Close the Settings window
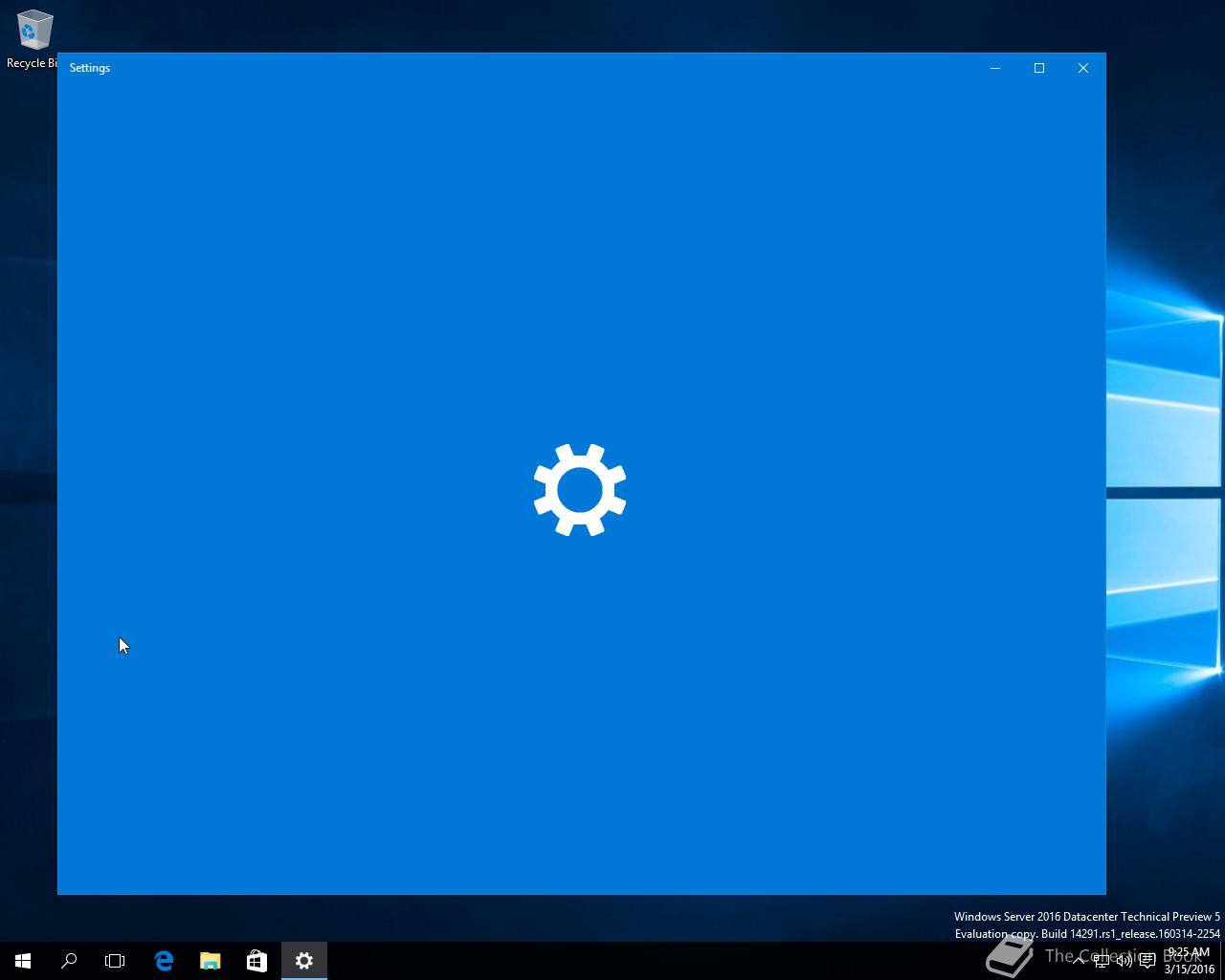Screen dimensions: 1225x980 click(1083, 68)
